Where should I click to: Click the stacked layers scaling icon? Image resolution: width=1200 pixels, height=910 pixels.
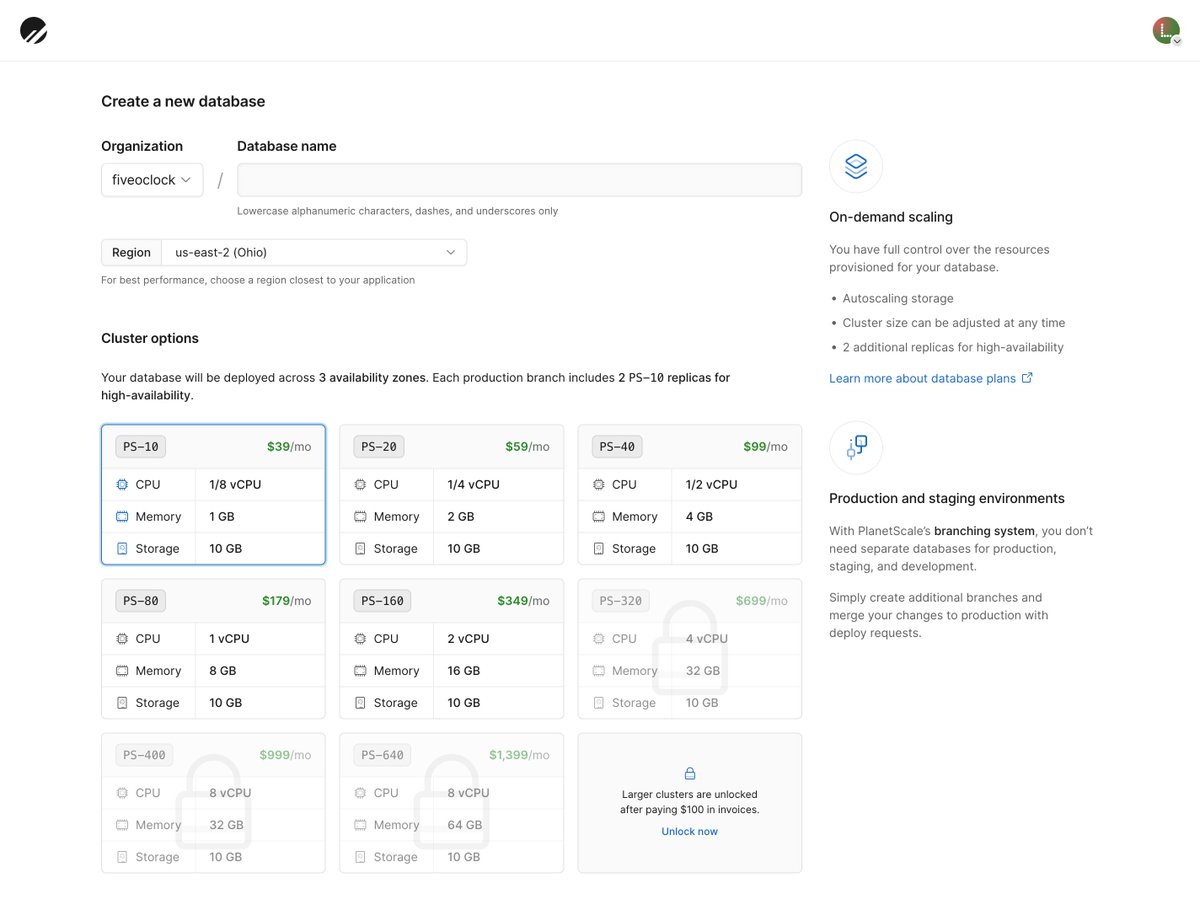pos(856,166)
